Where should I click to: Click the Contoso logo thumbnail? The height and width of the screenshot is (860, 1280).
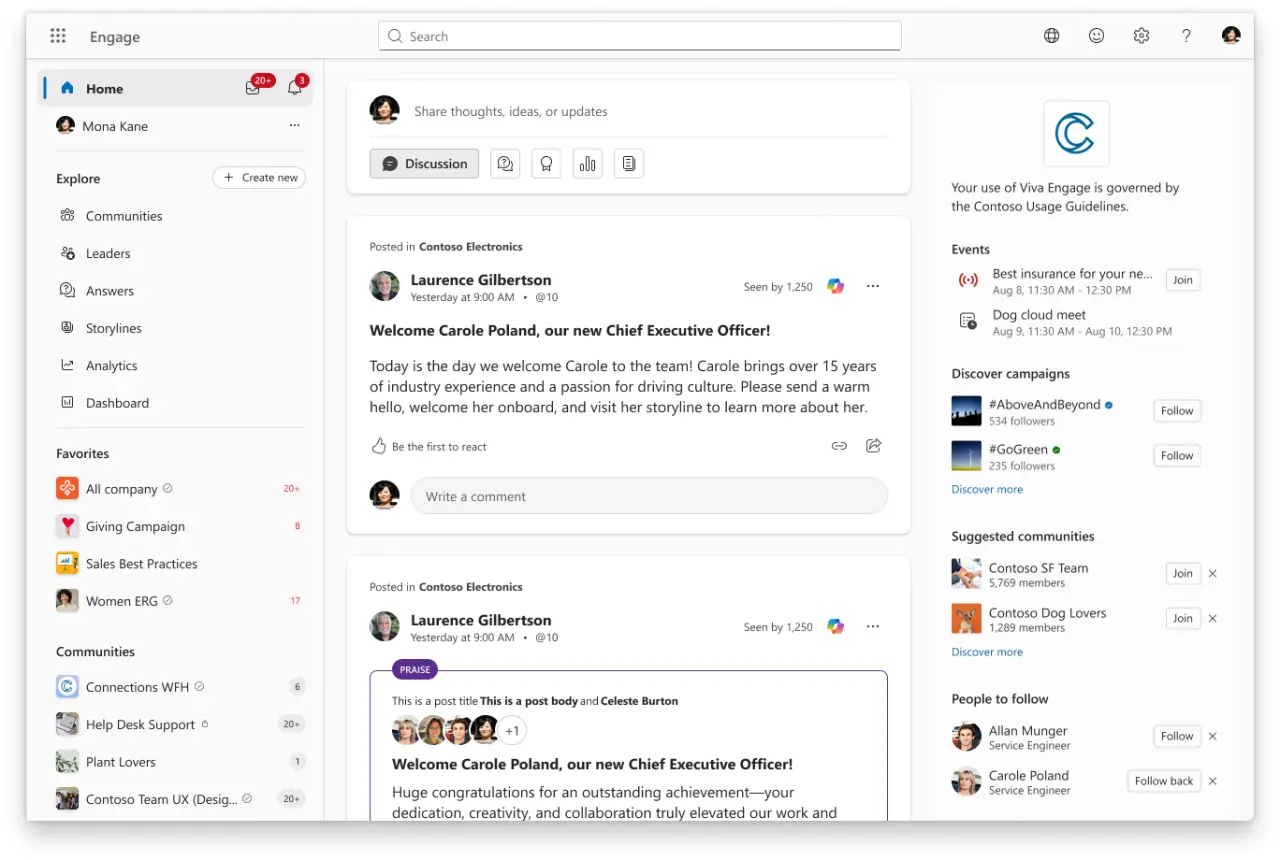1076,134
